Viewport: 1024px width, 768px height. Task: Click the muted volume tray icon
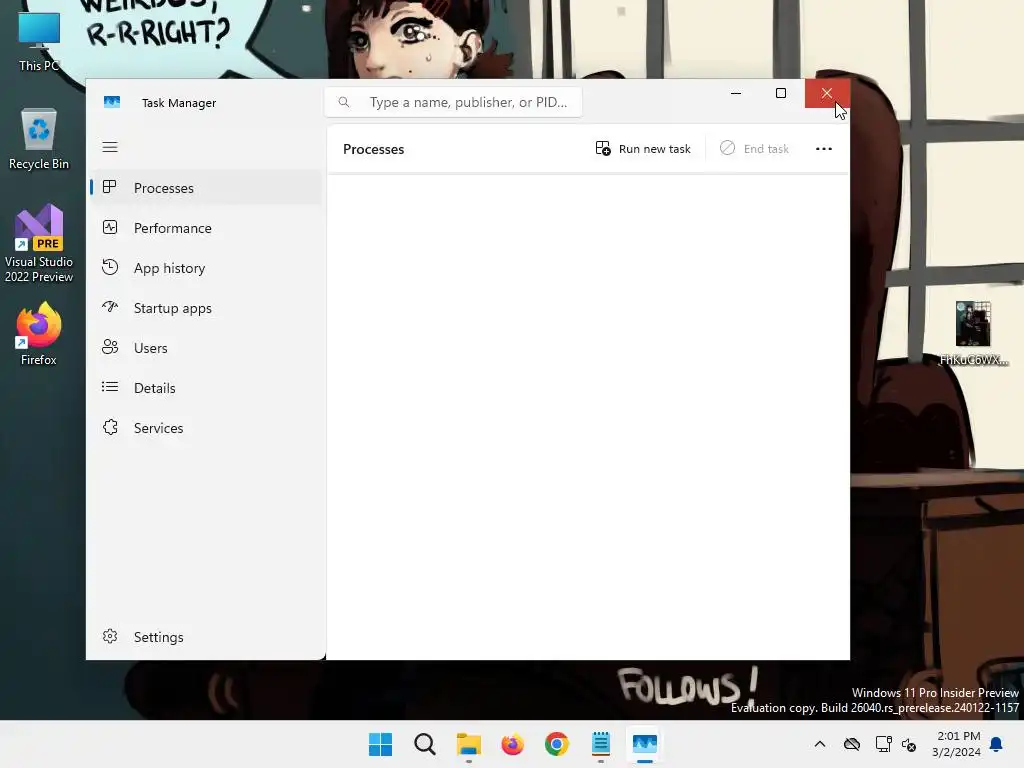(x=908, y=744)
